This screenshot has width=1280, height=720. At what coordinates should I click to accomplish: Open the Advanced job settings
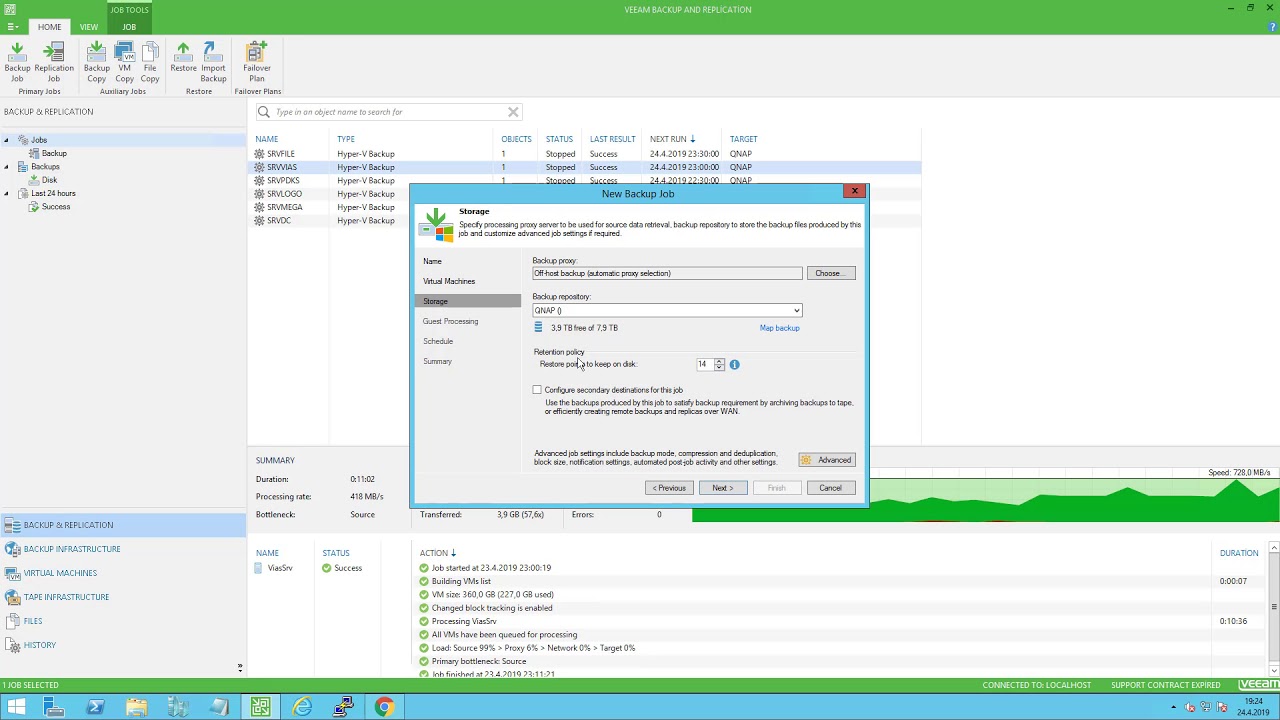827,460
